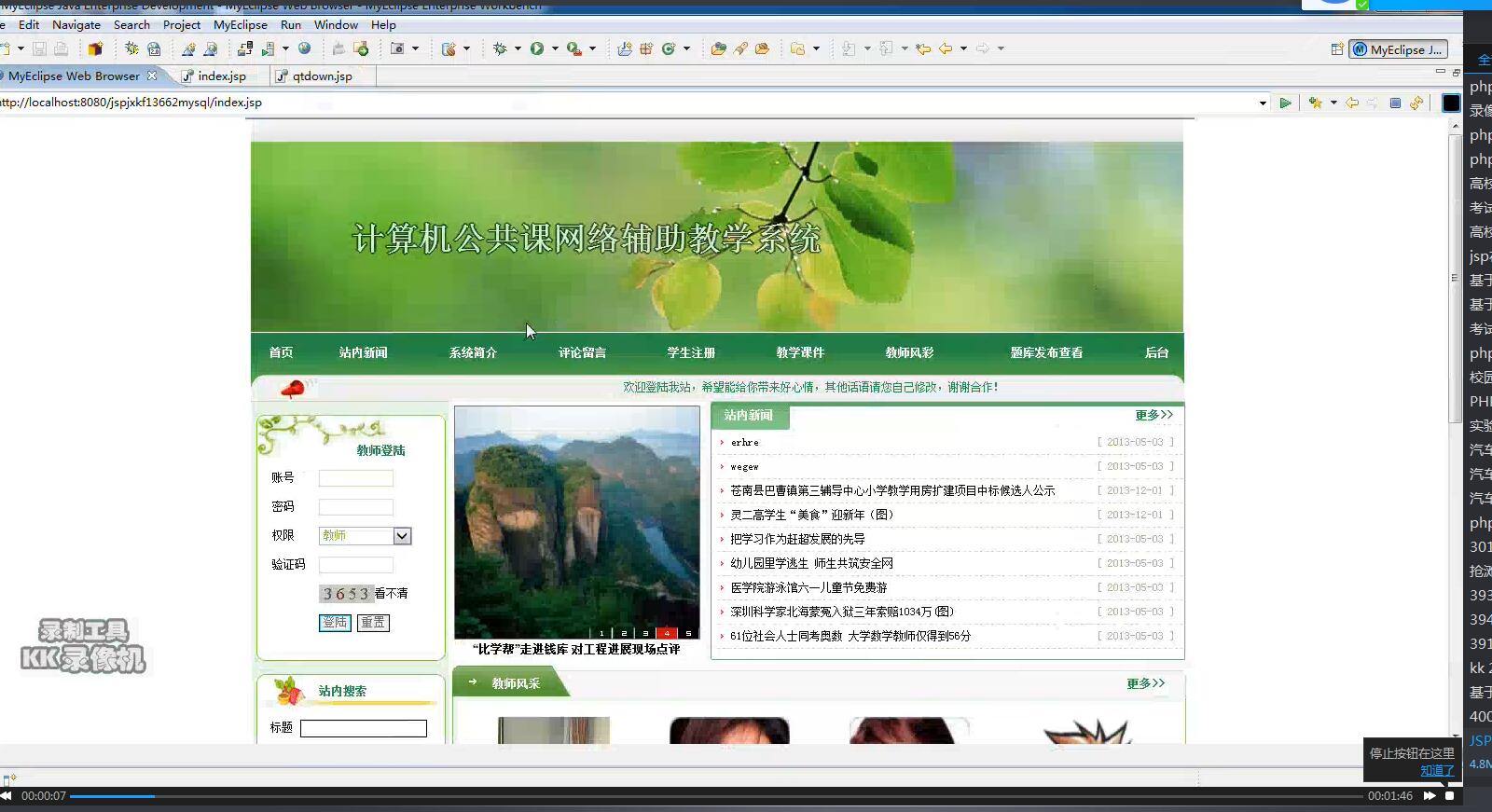Switch to the qtdown.jsp tab
Viewport: 1492px width, 812px height.
point(322,76)
